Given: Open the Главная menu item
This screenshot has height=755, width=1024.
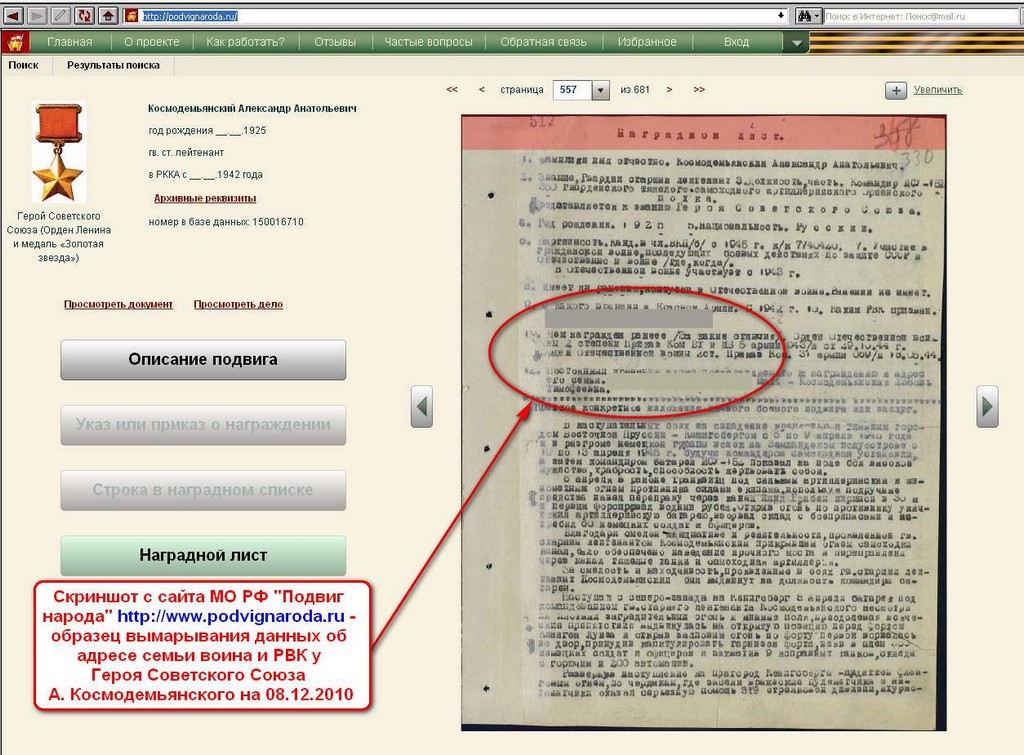Looking at the screenshot, I should pyautogui.click(x=70, y=42).
